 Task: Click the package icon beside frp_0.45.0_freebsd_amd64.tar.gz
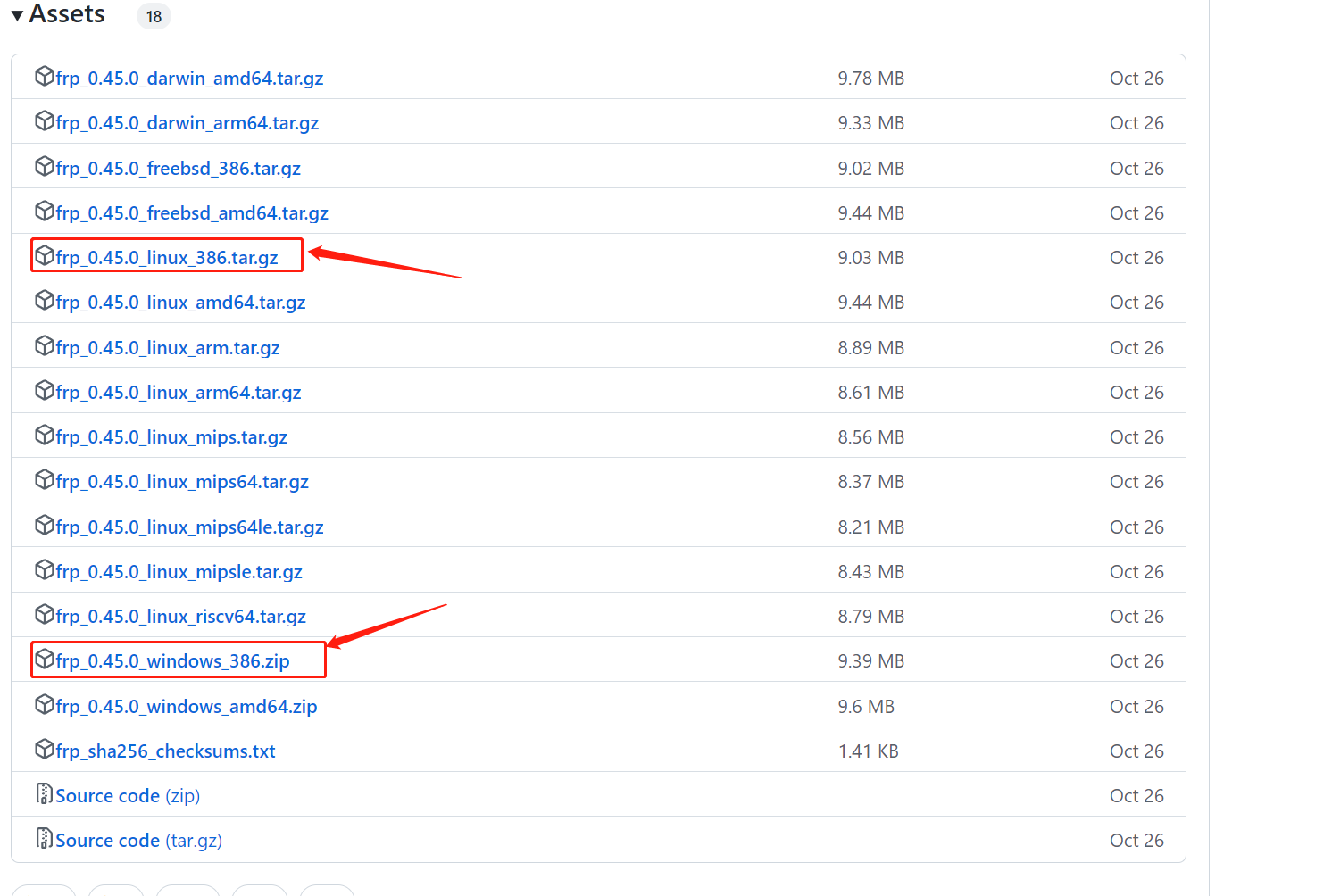[x=45, y=211]
